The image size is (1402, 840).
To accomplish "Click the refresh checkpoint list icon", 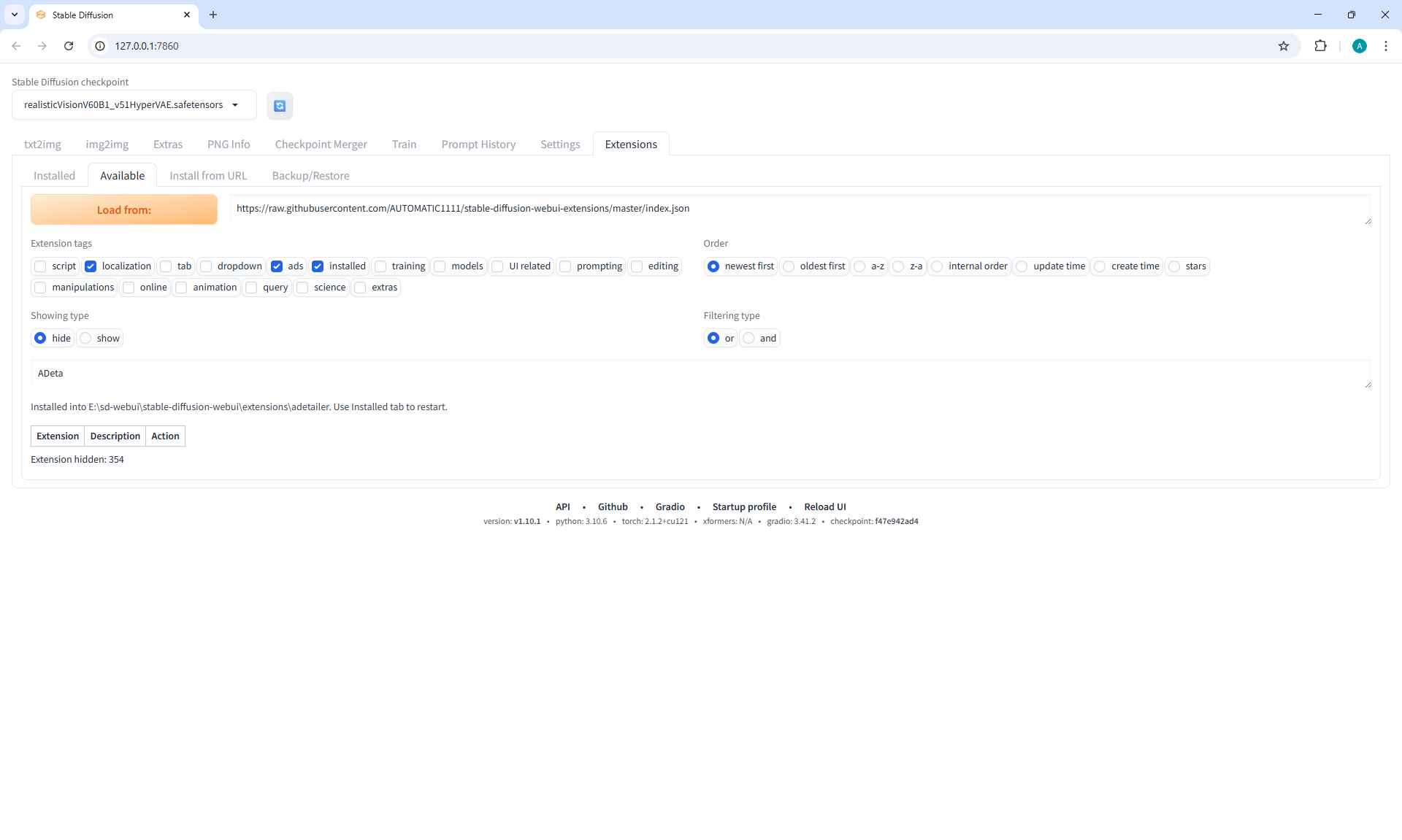I will tap(280, 106).
